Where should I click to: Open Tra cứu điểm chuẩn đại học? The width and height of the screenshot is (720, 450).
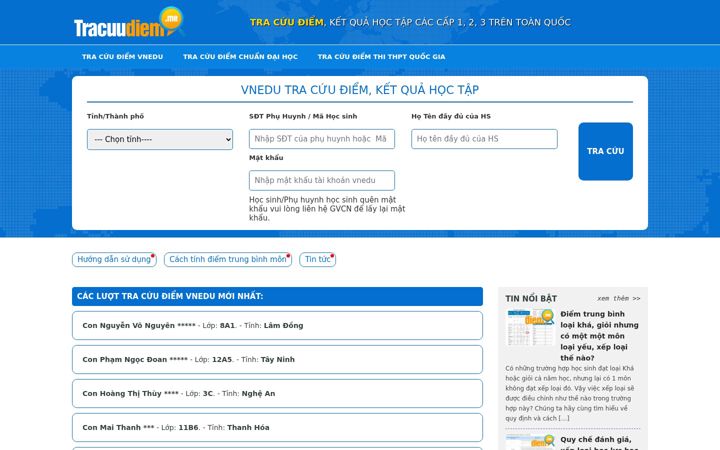pyautogui.click(x=240, y=56)
